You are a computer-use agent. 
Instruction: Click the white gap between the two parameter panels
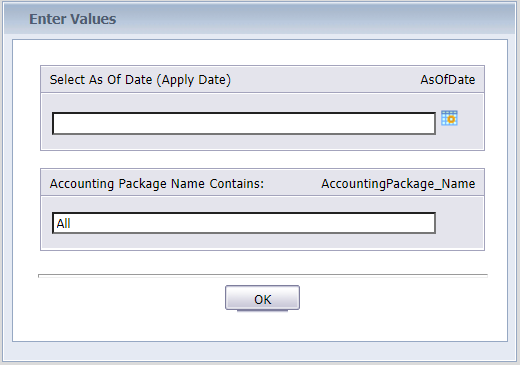pyautogui.click(x=262, y=159)
